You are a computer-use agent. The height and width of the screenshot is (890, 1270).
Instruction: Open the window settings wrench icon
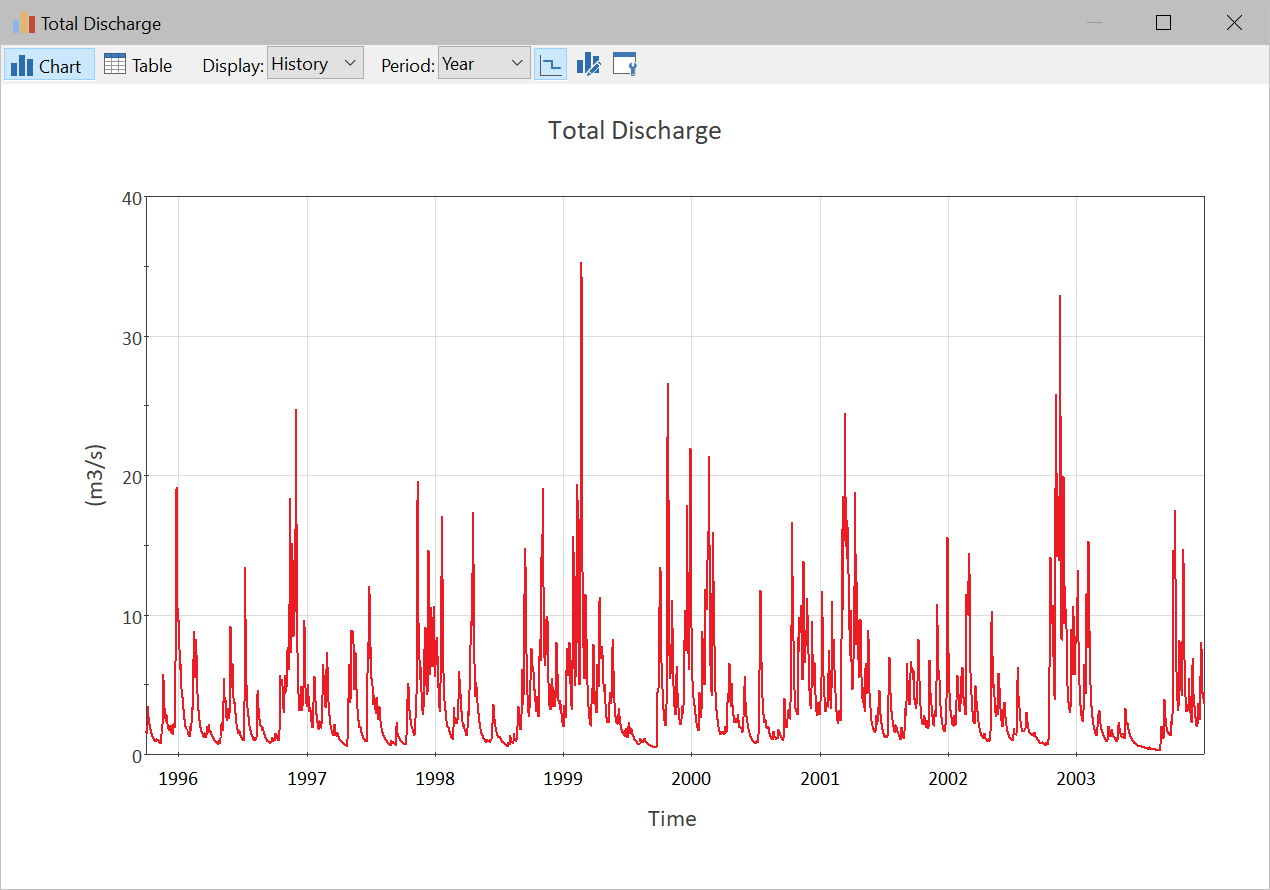tap(625, 65)
